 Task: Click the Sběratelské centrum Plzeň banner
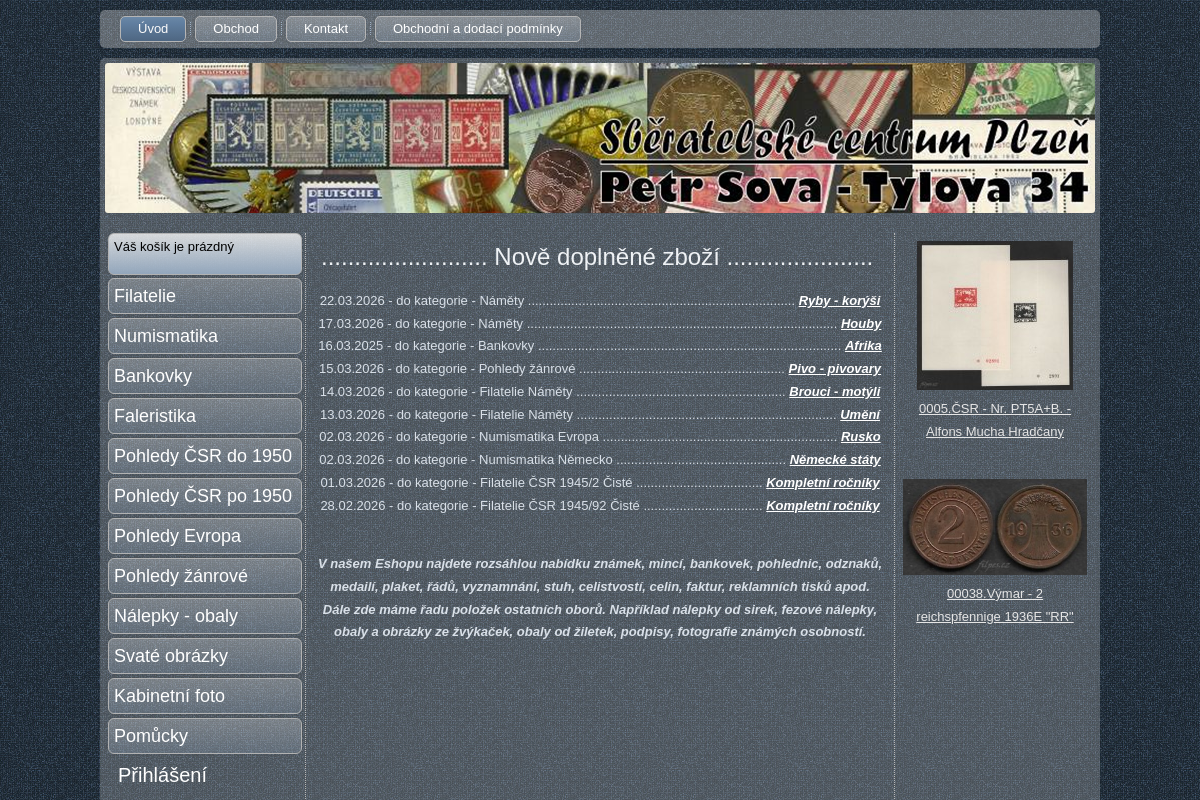tap(600, 138)
